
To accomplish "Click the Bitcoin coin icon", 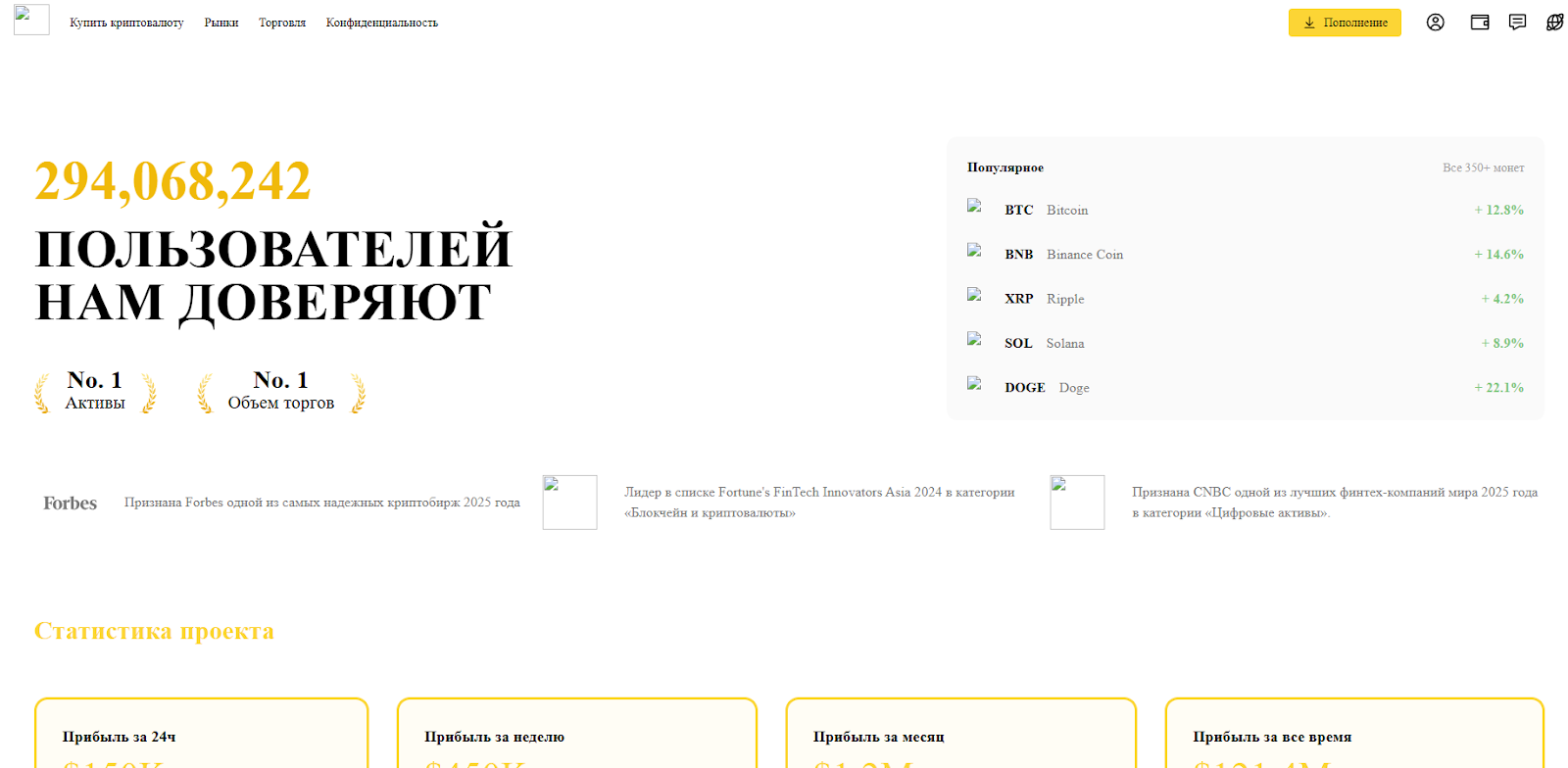I will click(x=975, y=207).
